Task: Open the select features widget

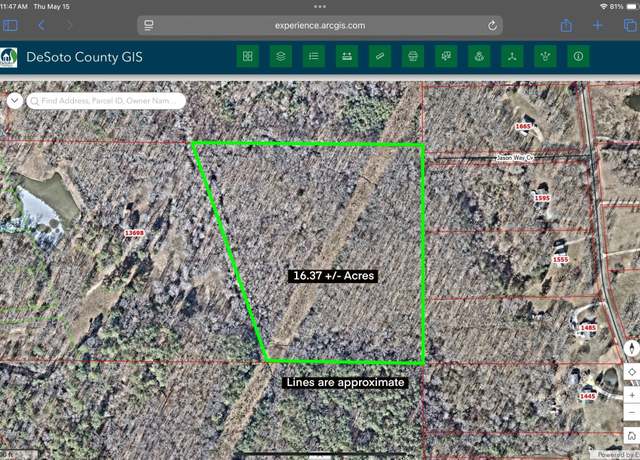Action: coord(446,56)
